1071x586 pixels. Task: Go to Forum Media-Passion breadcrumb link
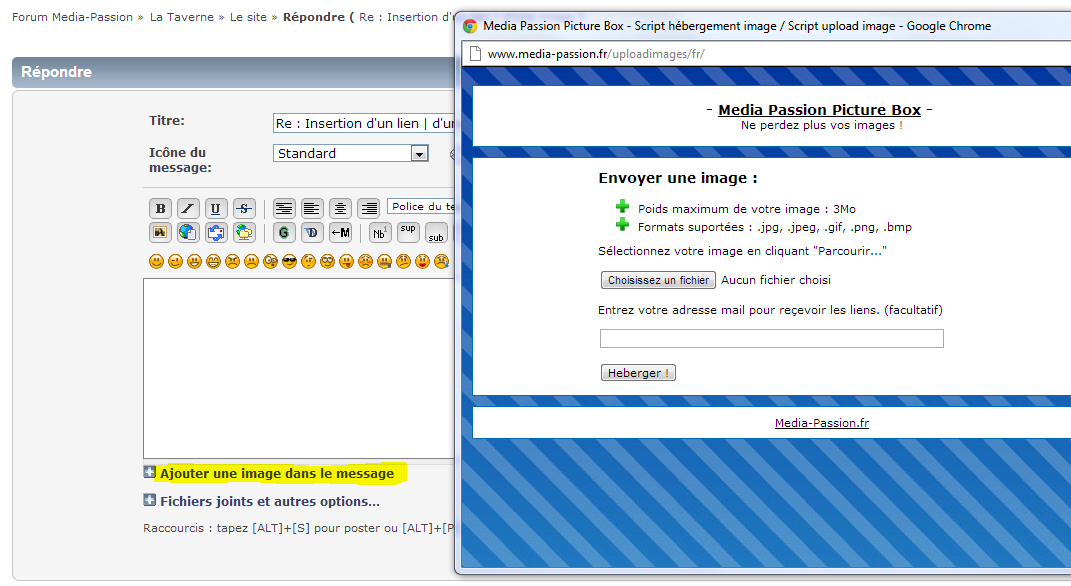click(x=72, y=17)
